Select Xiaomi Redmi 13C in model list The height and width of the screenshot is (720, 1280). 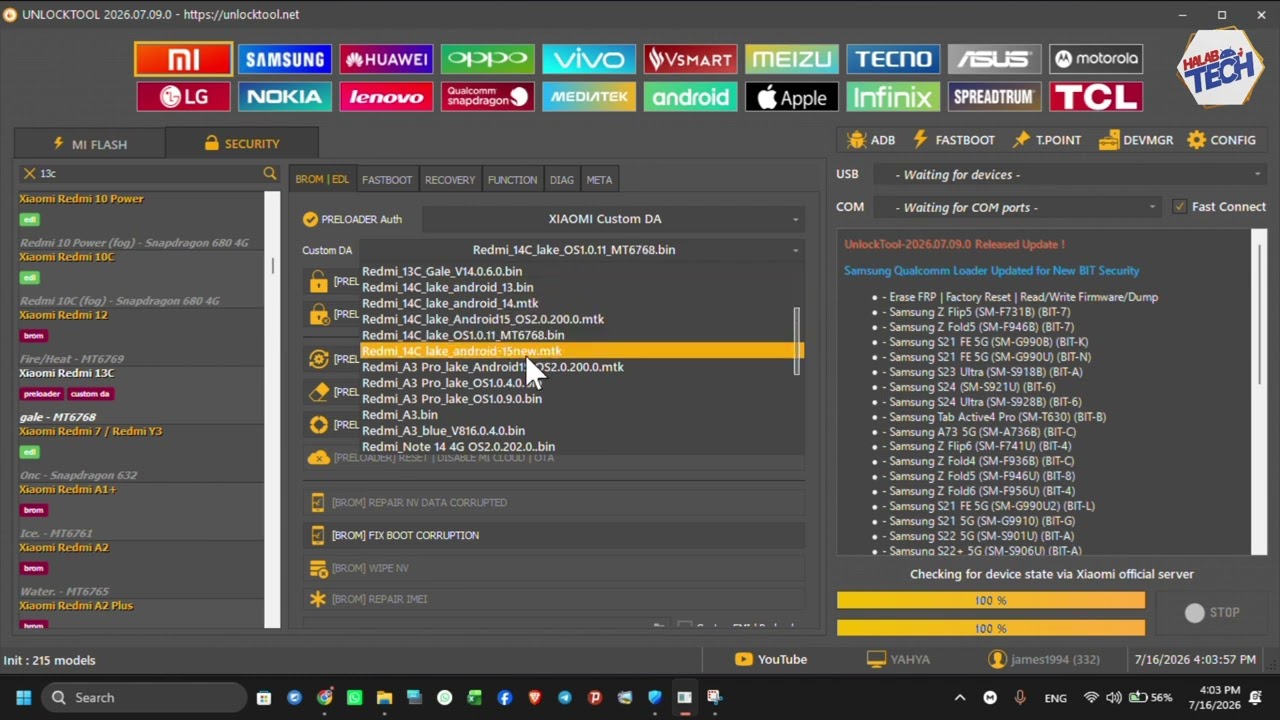point(67,373)
